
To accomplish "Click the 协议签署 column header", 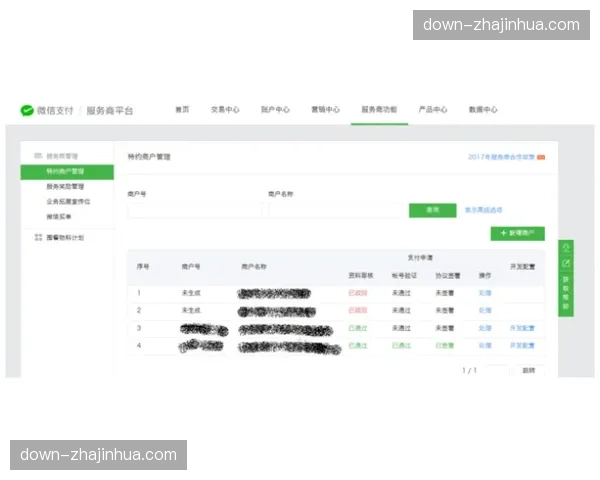I will [448, 275].
